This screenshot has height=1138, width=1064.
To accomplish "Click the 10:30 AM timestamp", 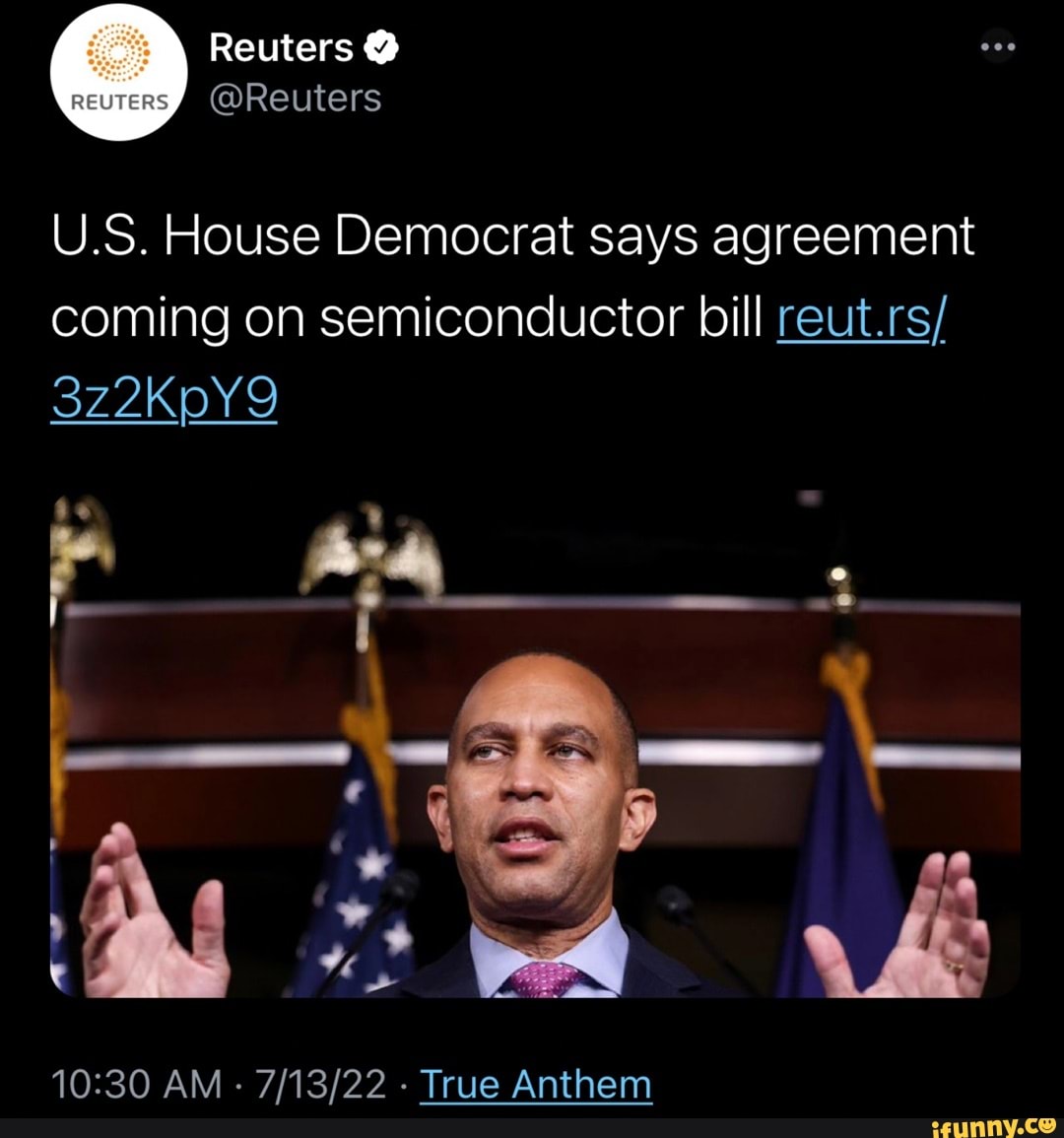I will point(136,1085).
